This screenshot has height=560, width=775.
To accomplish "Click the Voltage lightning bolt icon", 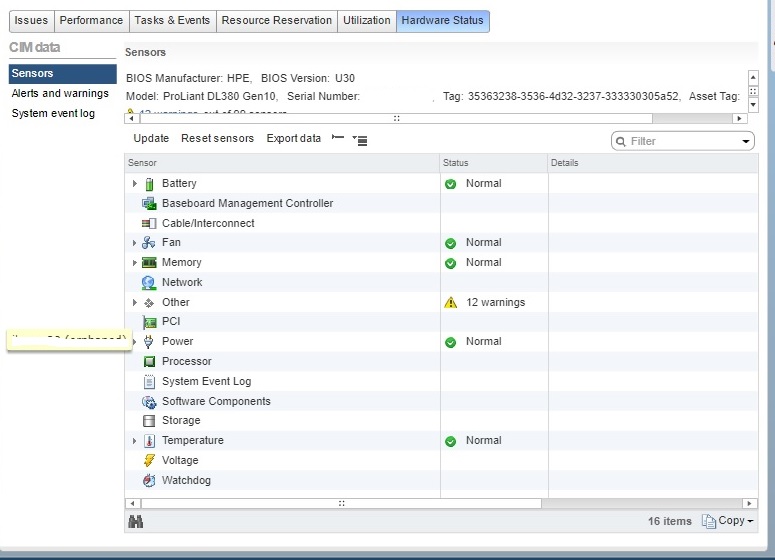I will click(149, 461).
